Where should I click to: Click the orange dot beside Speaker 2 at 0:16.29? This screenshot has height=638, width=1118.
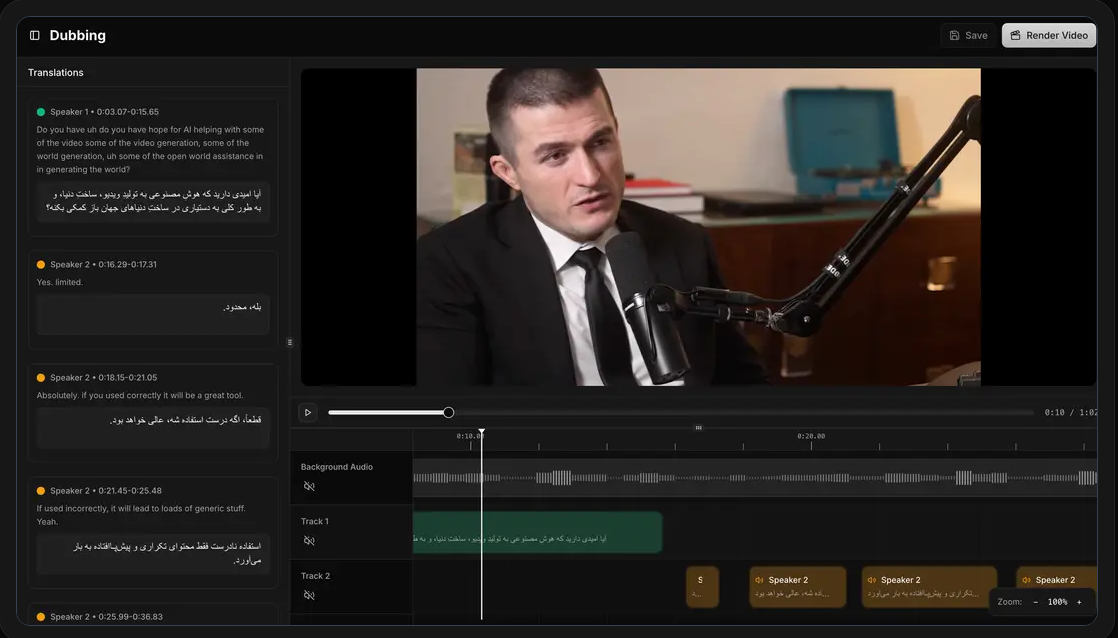40,264
